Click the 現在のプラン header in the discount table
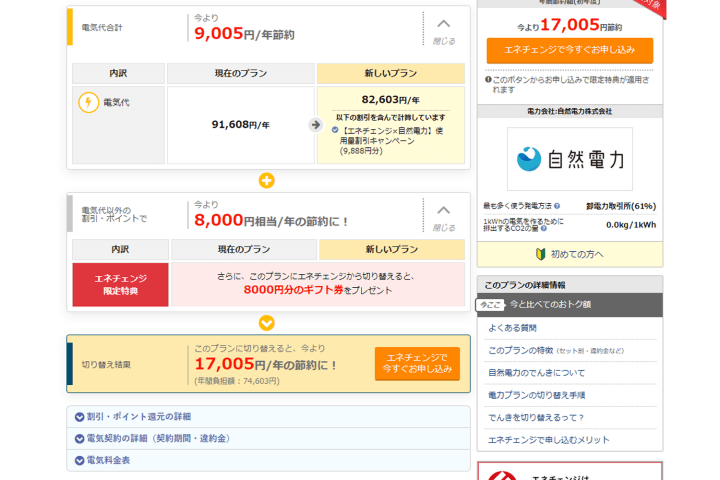This screenshot has width=720, height=480. tap(244, 249)
